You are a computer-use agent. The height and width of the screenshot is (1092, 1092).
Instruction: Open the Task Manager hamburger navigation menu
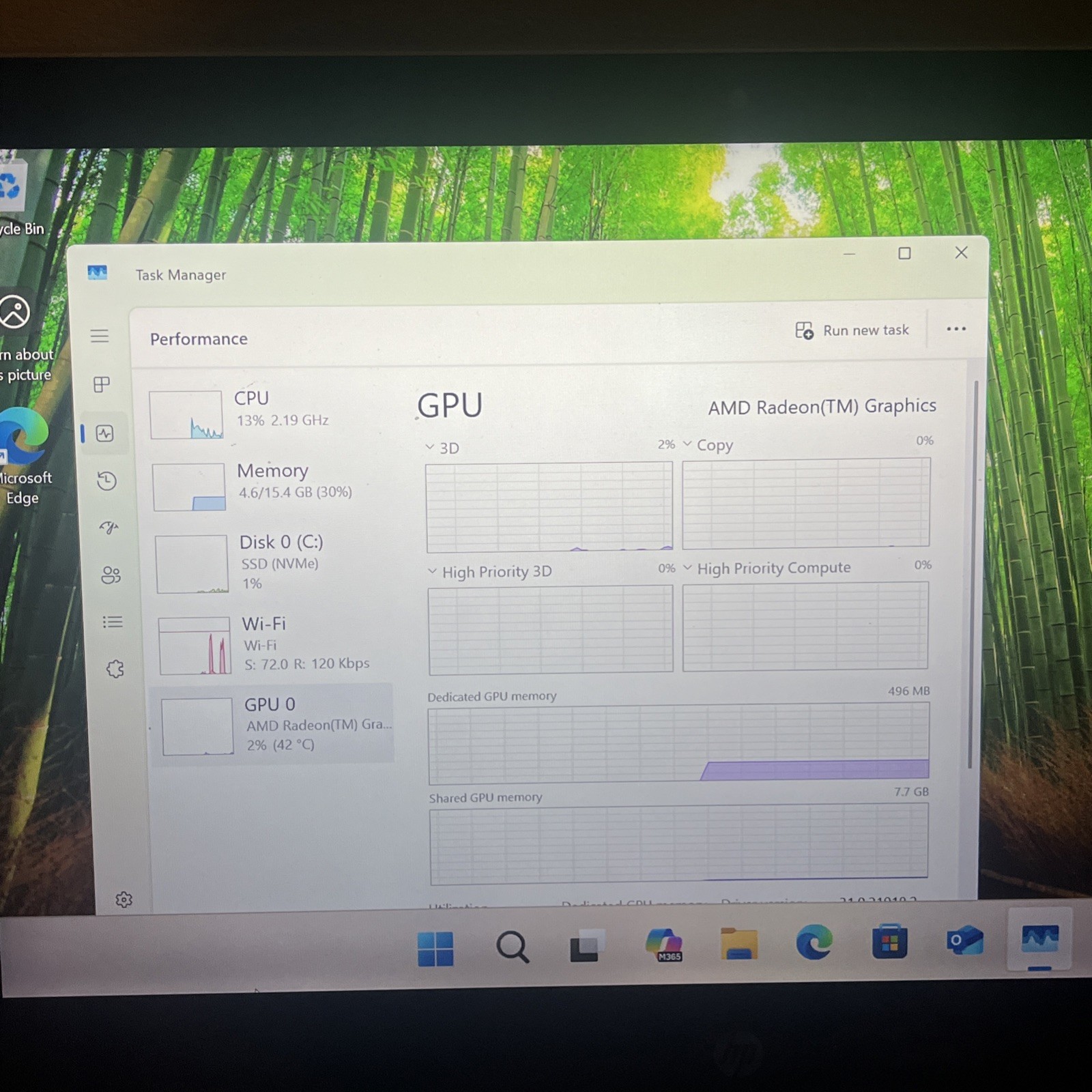(100, 336)
